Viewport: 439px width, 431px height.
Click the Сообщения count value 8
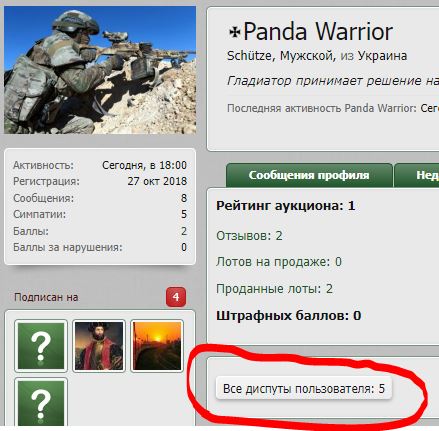click(184, 198)
